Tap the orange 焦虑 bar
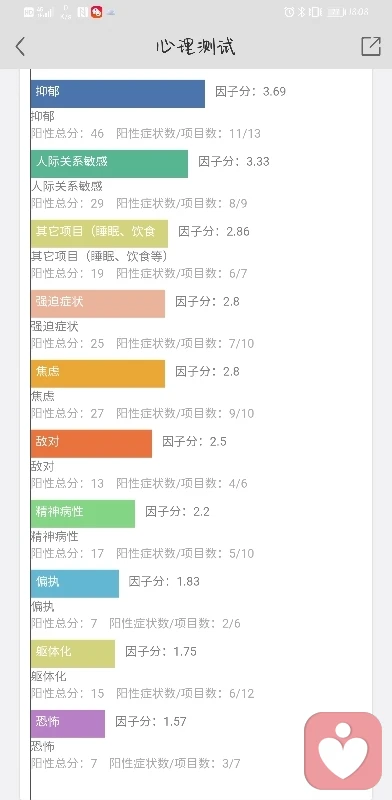The height and width of the screenshot is (800, 392). tap(98, 373)
